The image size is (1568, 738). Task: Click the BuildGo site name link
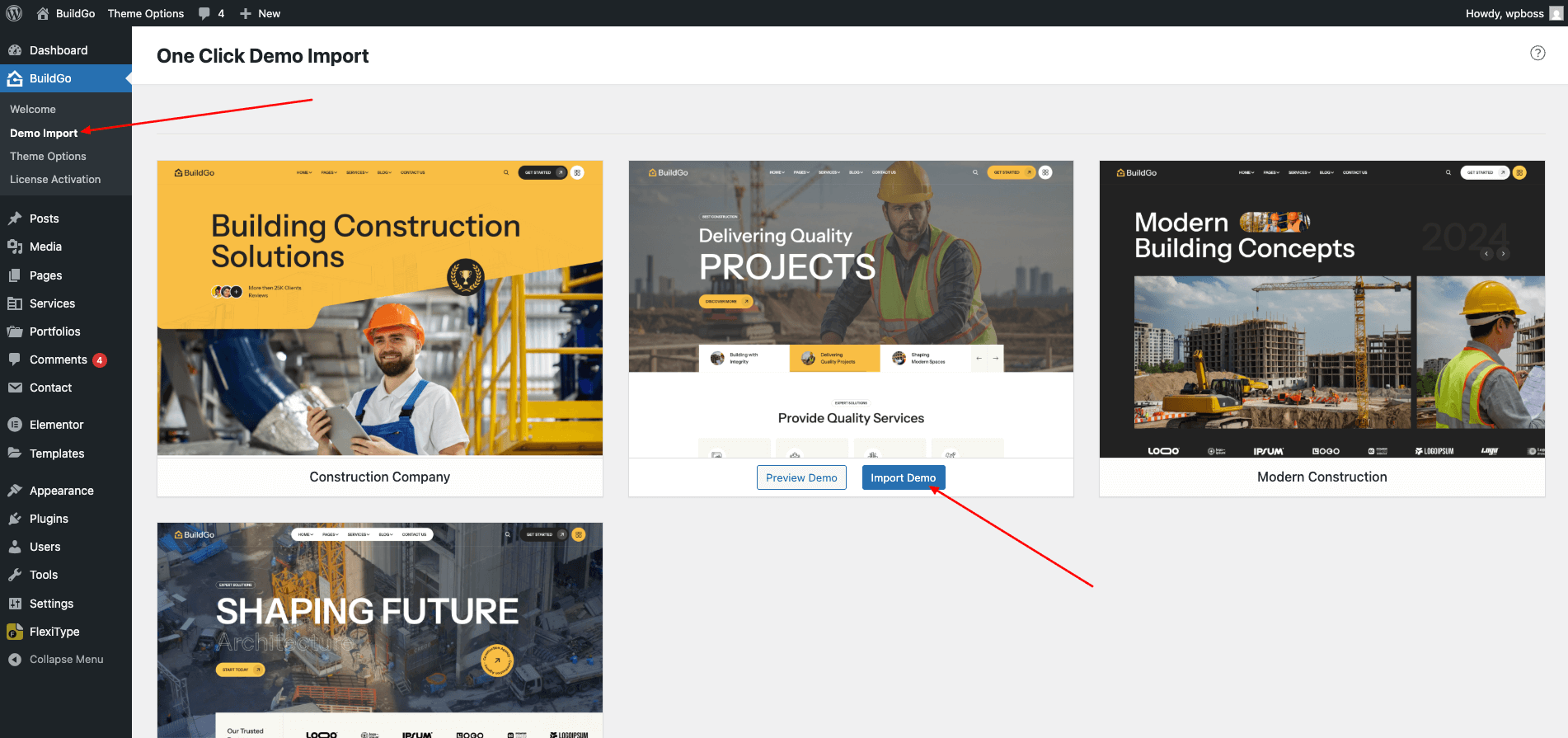75,13
